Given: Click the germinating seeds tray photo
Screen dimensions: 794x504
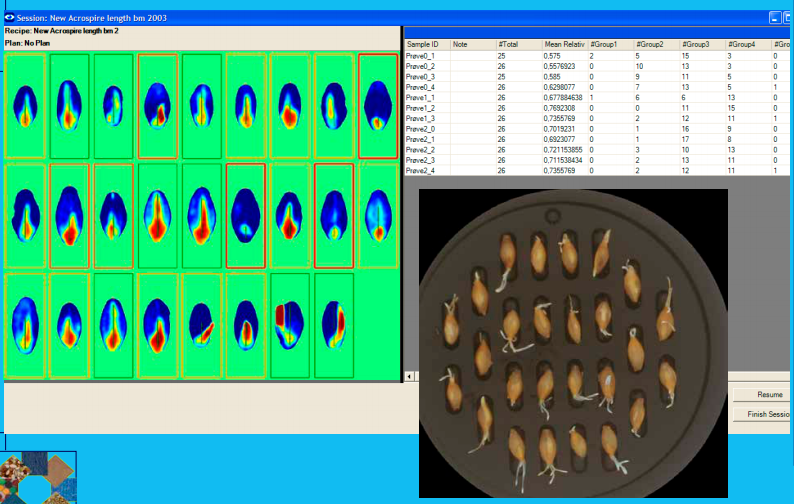Looking at the screenshot, I should (573, 345).
